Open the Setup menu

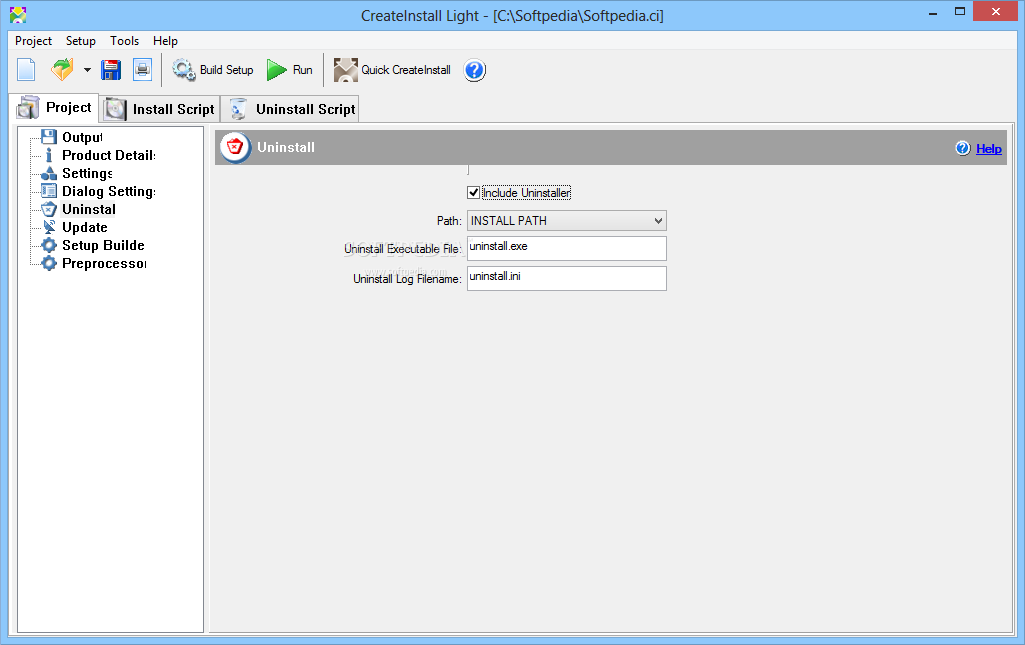tap(80, 41)
